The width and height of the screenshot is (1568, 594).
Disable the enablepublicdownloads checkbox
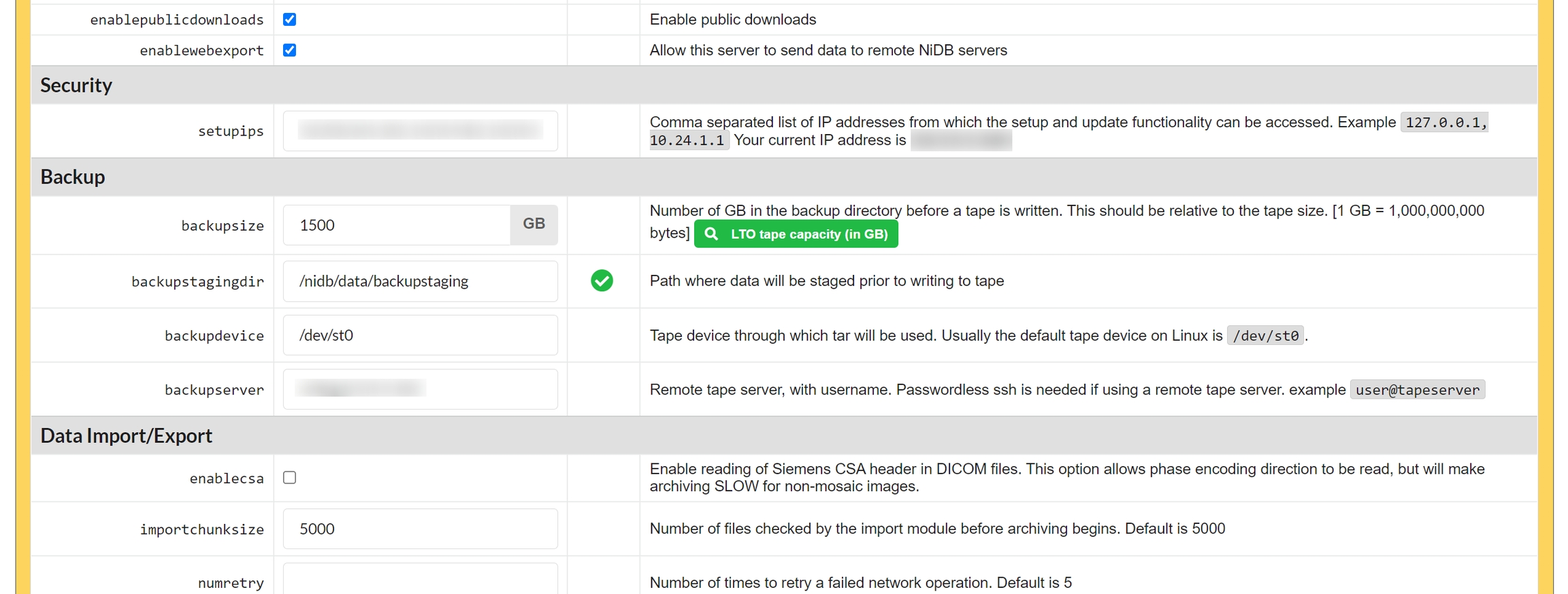coord(290,20)
